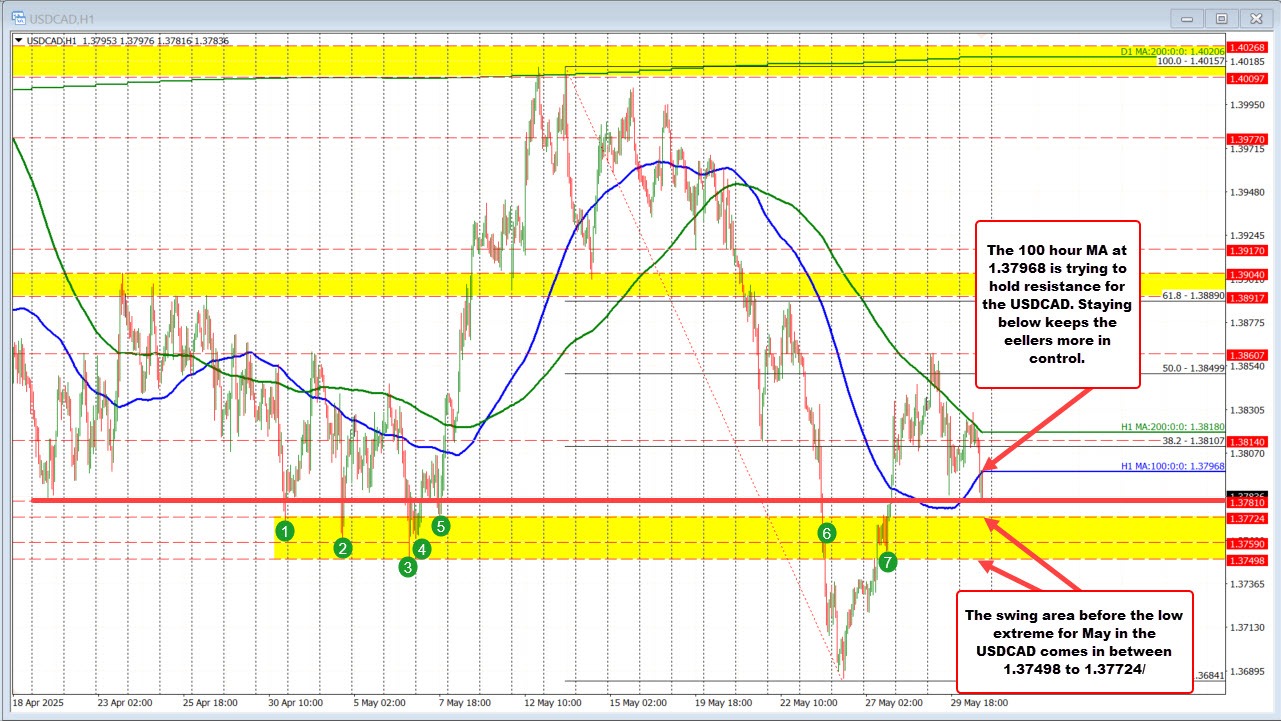
Task: Click the 38.2 - 1.38107 Fibonacci label
Action: pos(1195,440)
